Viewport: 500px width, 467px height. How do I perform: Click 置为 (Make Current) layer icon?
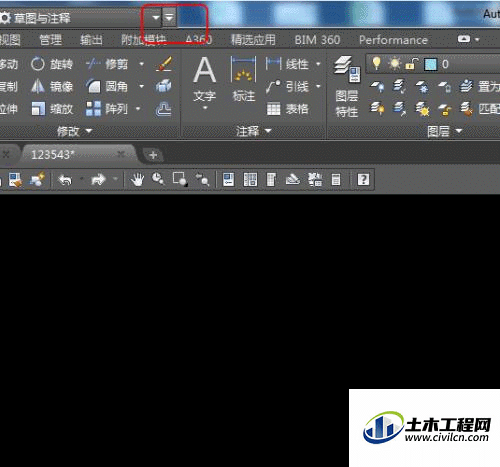(479, 87)
